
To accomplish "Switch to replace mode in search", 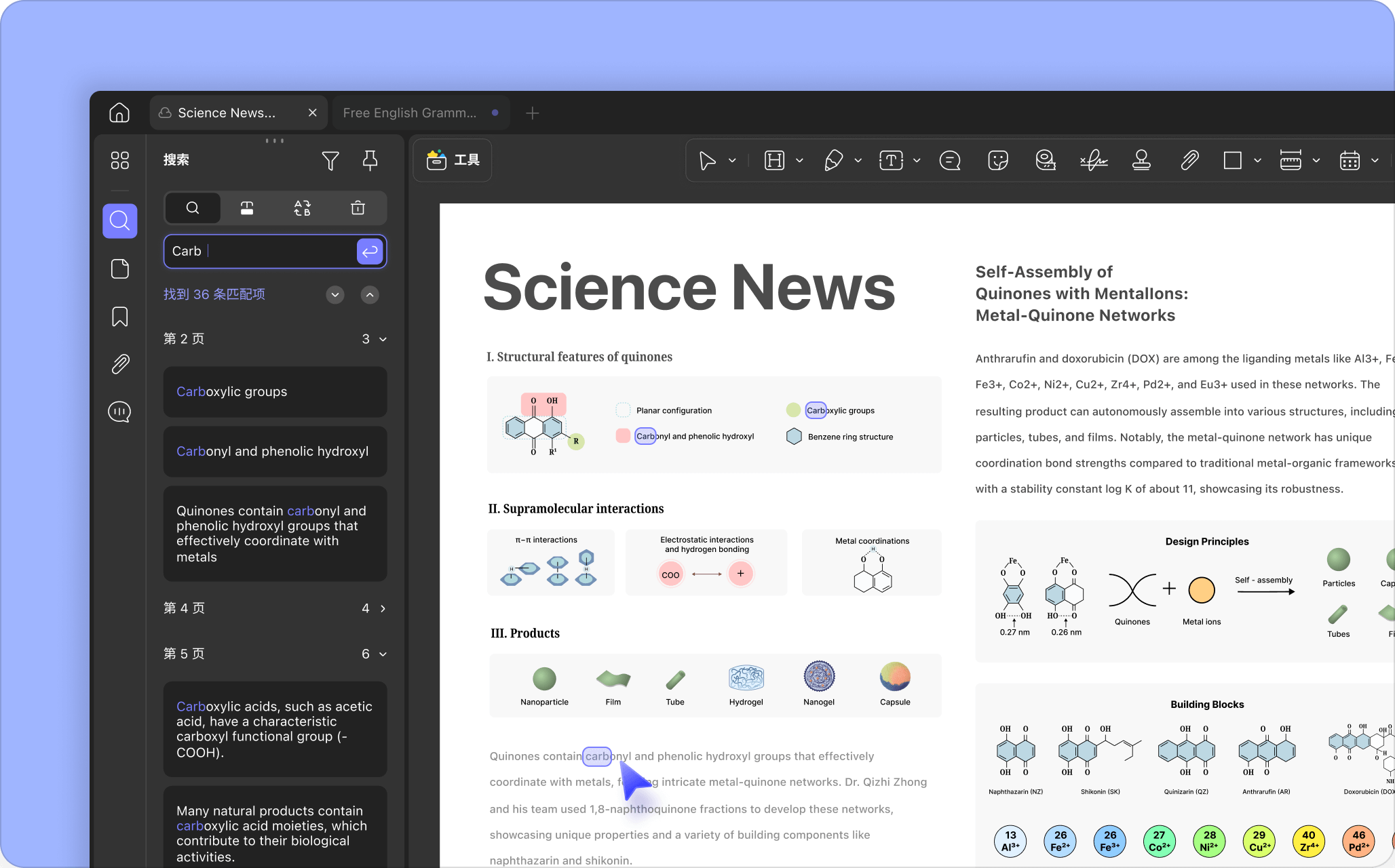I will tap(302, 208).
